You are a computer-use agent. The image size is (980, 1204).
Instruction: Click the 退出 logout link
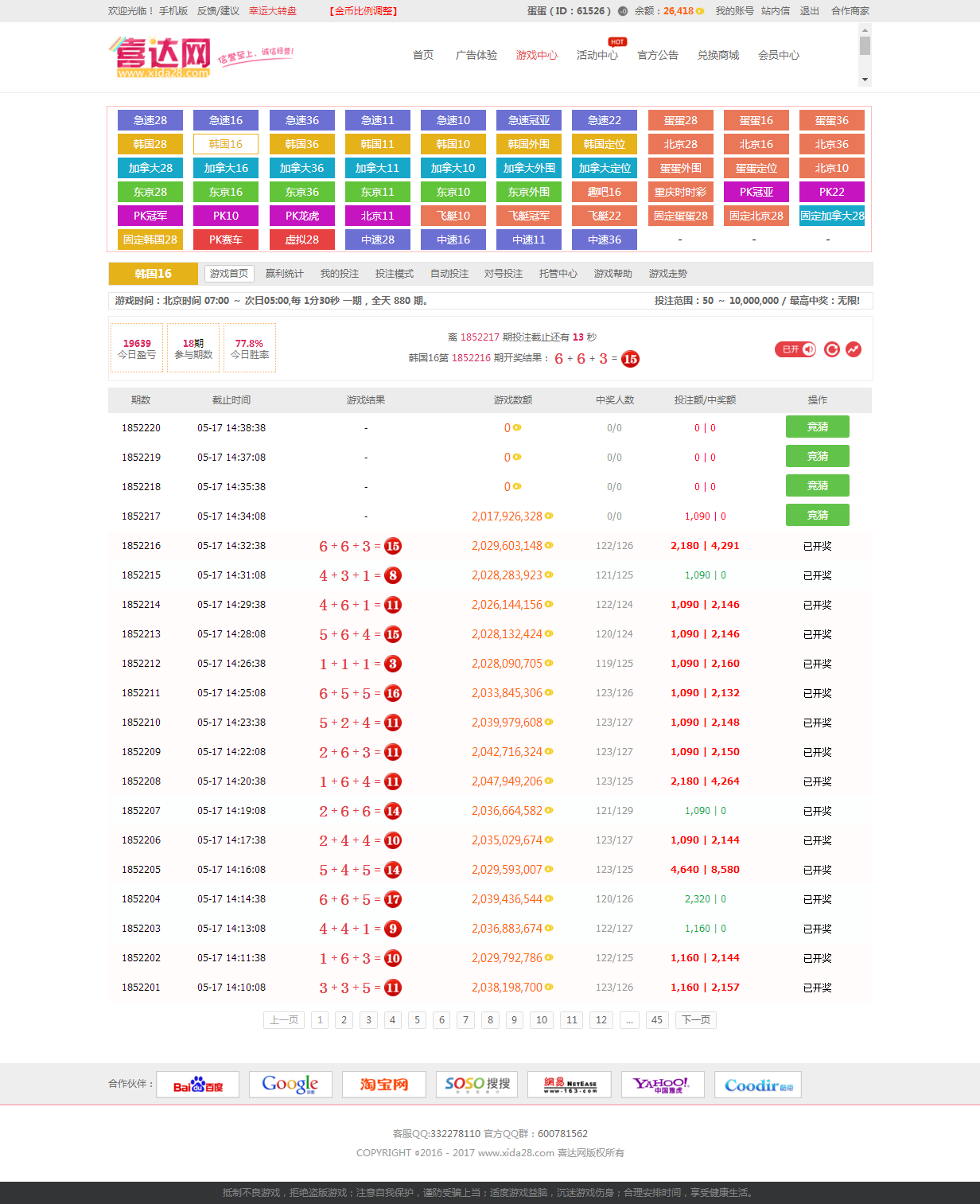[x=809, y=11]
